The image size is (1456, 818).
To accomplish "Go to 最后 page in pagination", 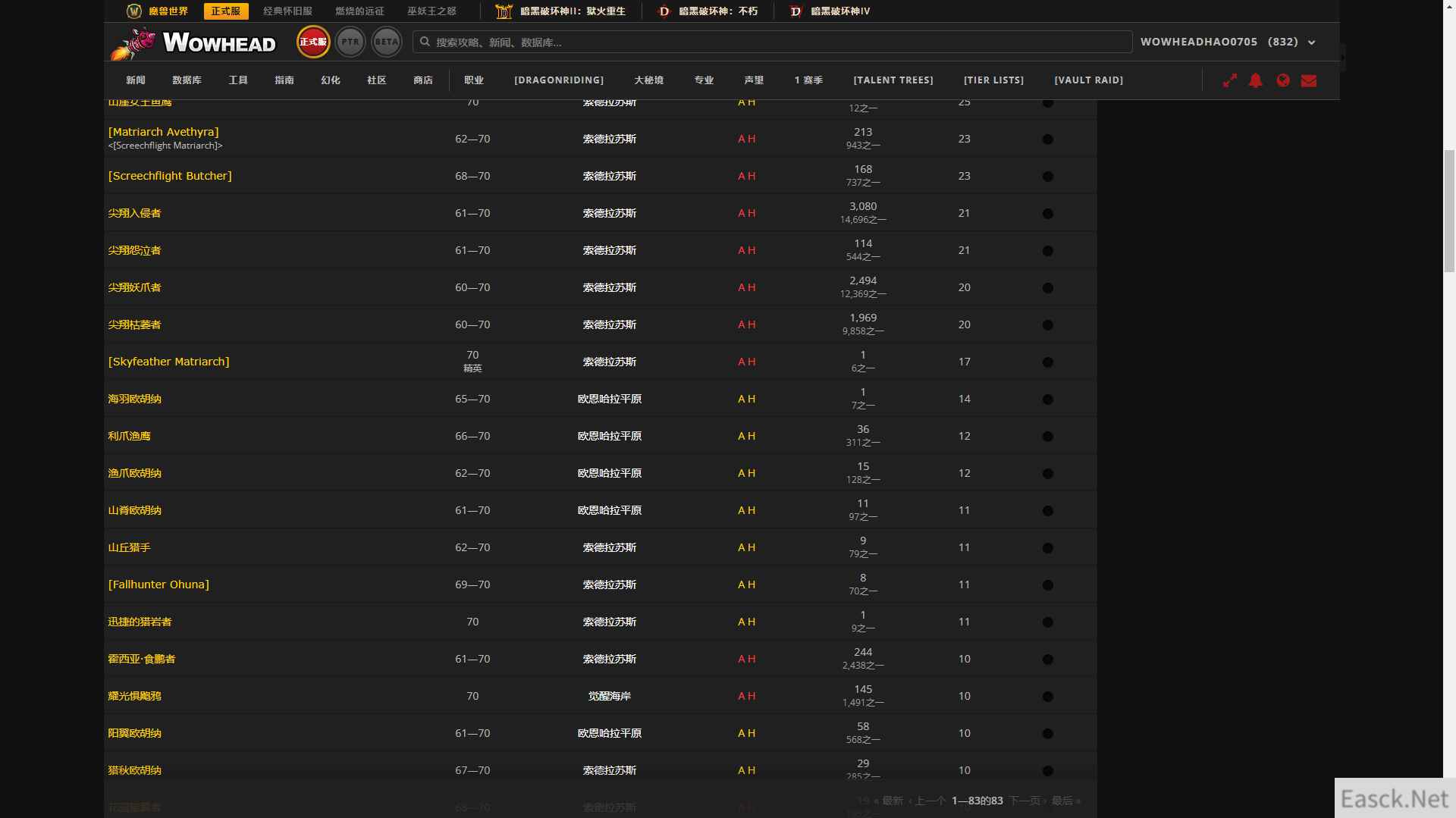I will click(x=1065, y=801).
